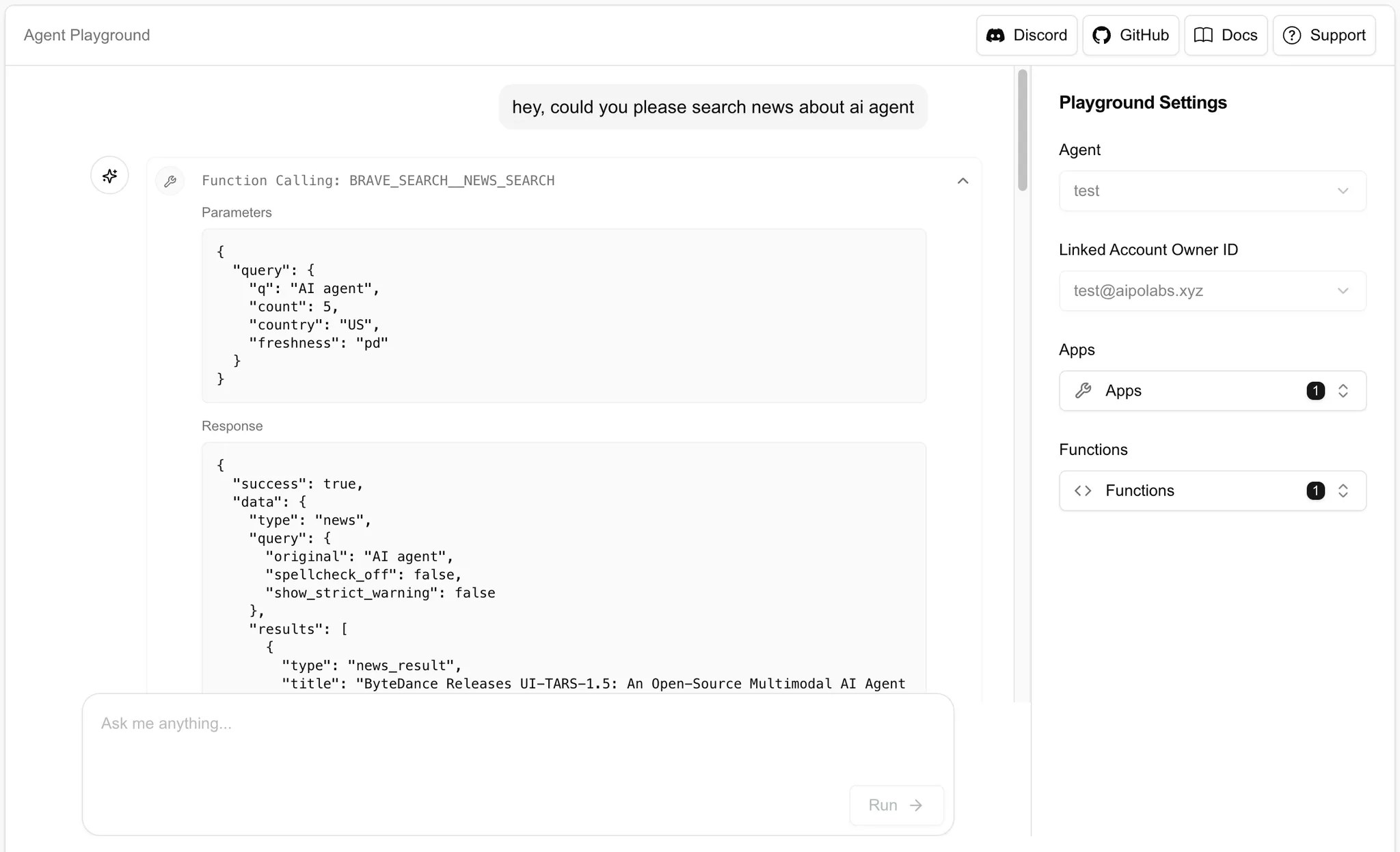Expand the Apps selector up-down arrows
This screenshot has width=1400, height=852.
(x=1343, y=391)
